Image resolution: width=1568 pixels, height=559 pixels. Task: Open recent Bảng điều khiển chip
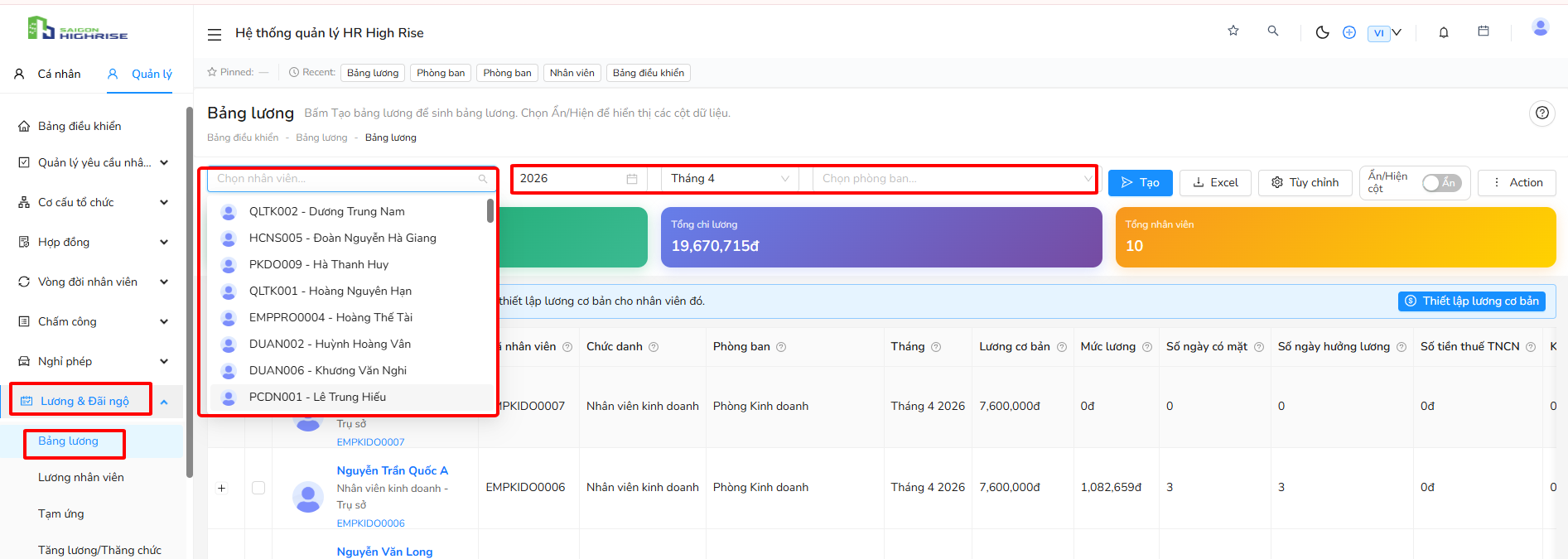649,73
